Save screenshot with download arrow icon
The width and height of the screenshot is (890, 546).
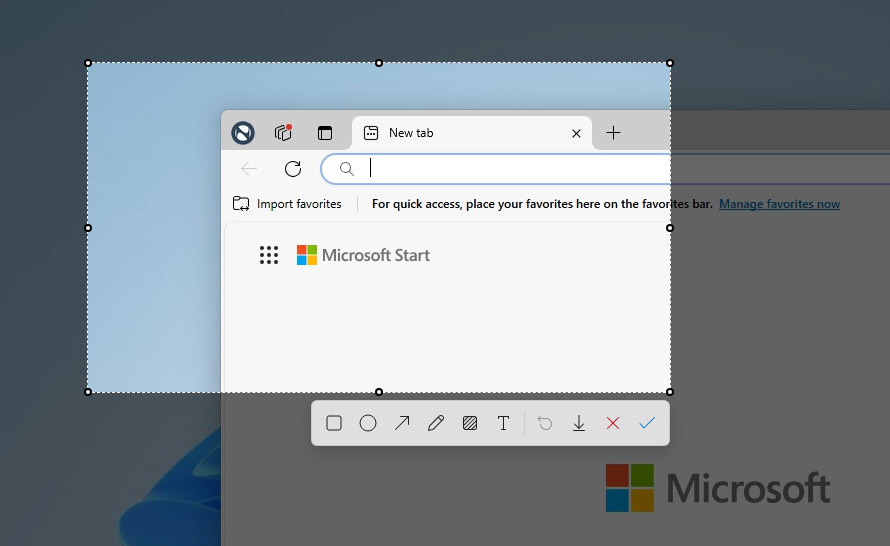click(579, 423)
